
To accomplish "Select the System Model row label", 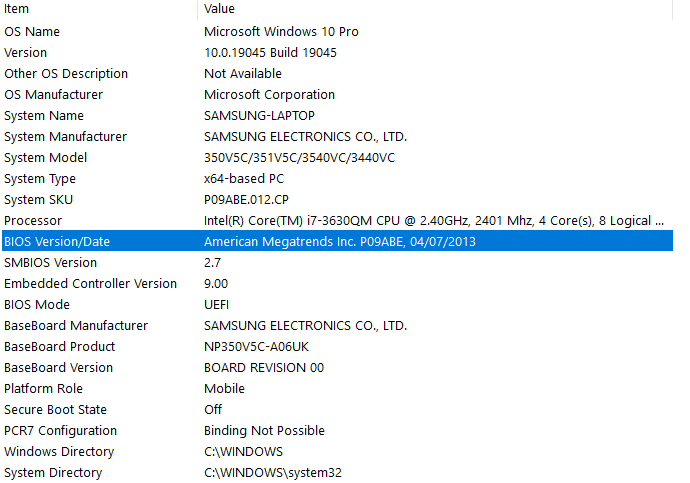I will pyautogui.click(x=46, y=157).
